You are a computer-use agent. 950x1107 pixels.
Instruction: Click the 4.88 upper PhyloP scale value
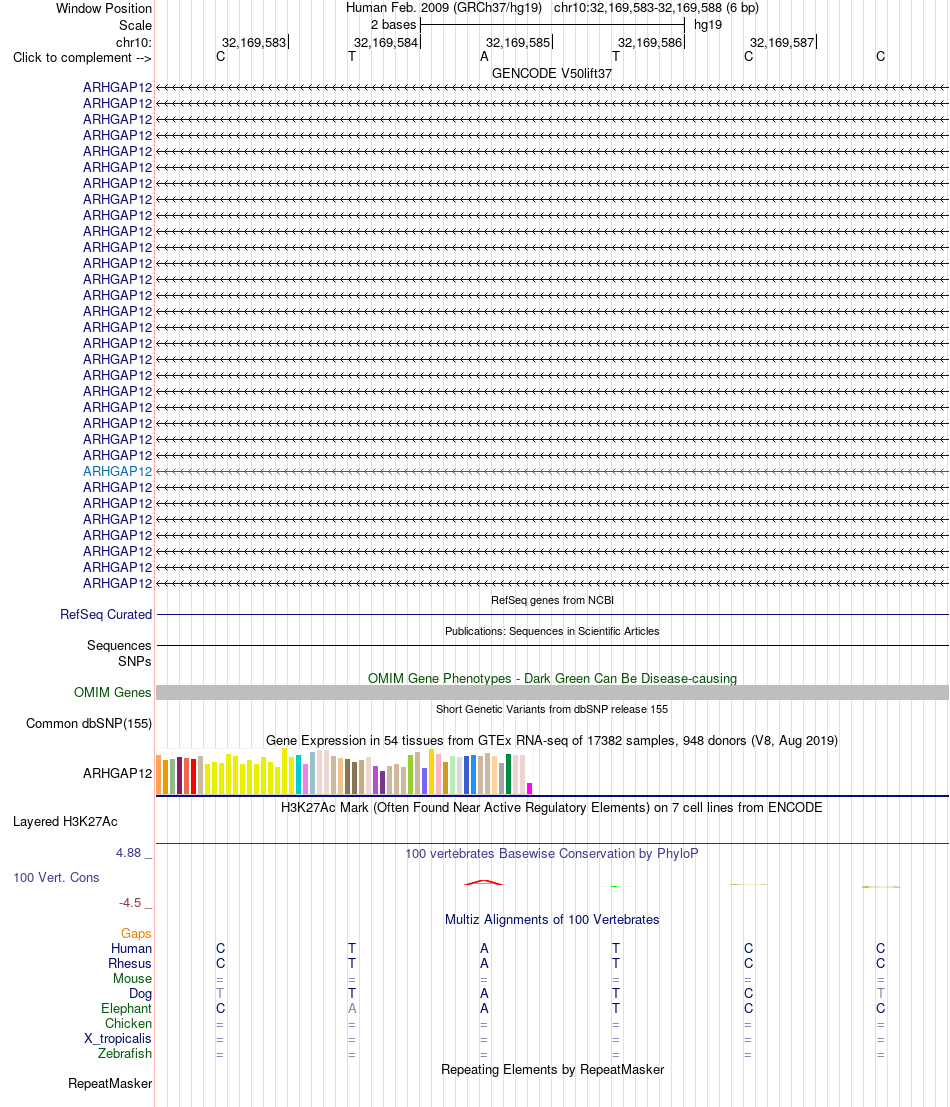(128, 853)
